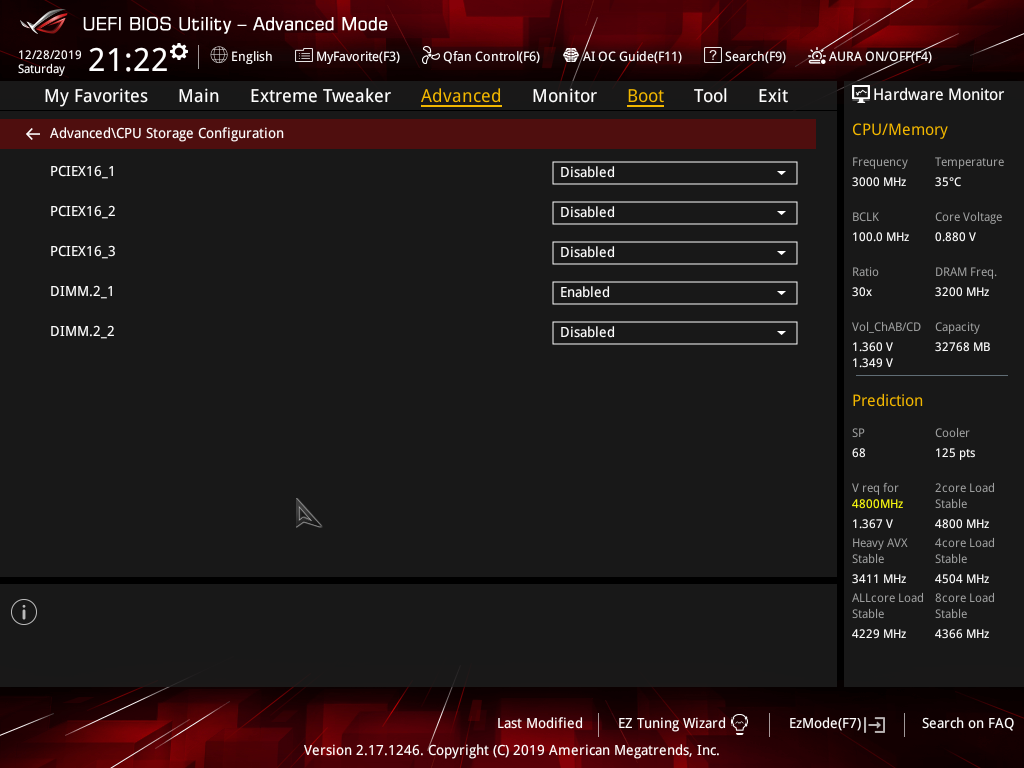Open the PCIEX16_1 dropdown

coord(675,172)
